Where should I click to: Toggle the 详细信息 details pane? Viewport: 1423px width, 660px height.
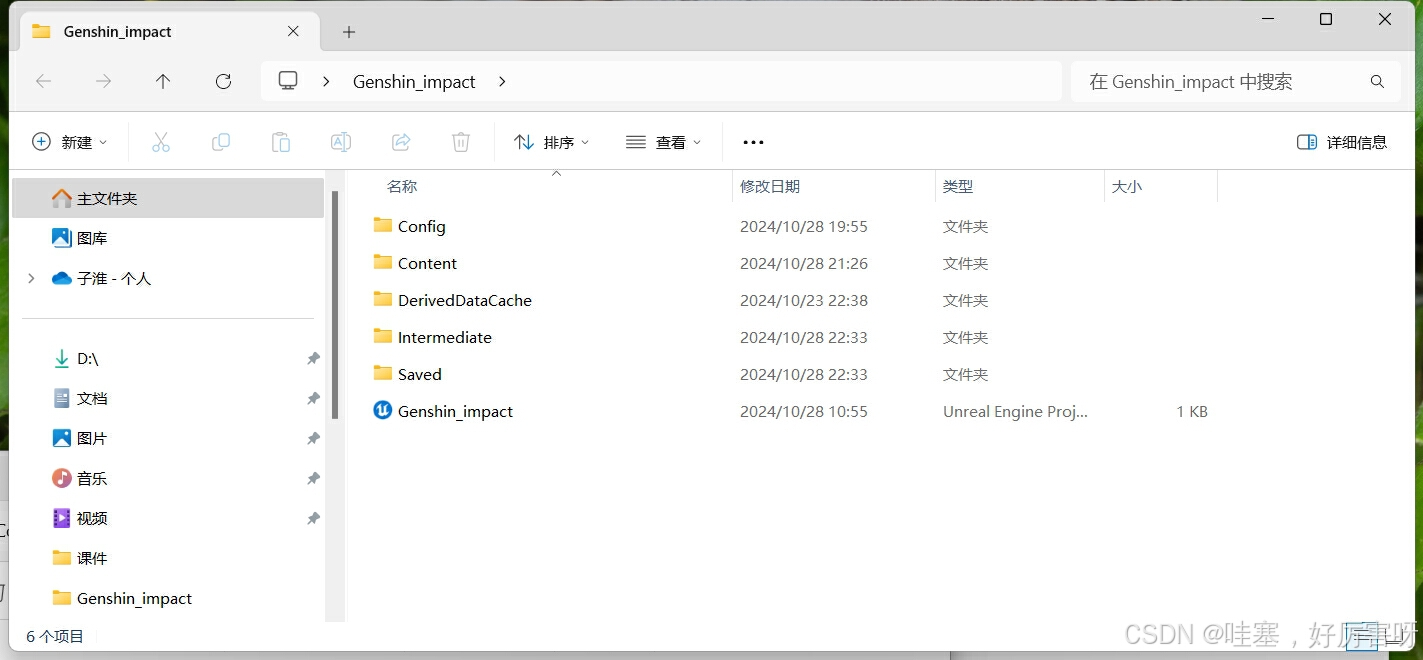tap(1341, 142)
